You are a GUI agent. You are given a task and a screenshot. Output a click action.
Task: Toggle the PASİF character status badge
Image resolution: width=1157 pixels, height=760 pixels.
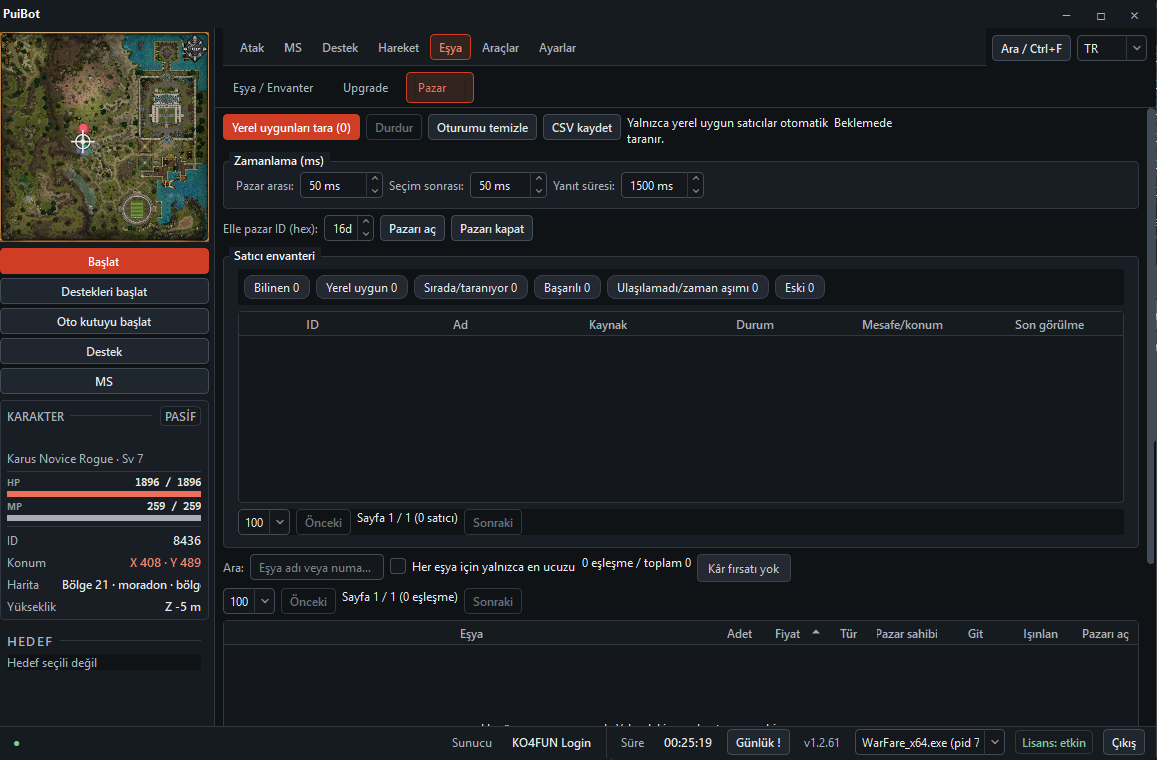click(x=181, y=416)
